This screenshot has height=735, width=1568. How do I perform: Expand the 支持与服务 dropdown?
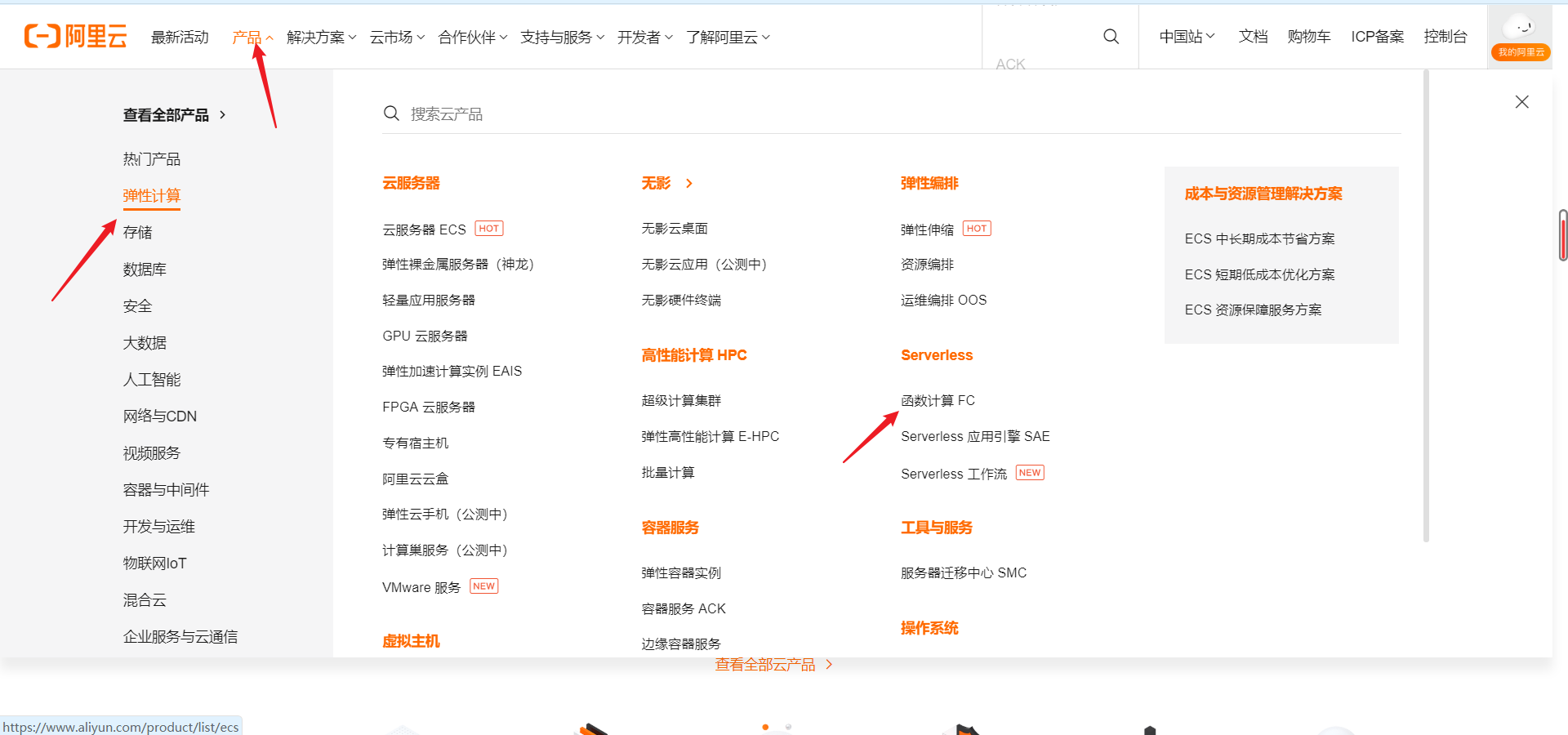(563, 38)
